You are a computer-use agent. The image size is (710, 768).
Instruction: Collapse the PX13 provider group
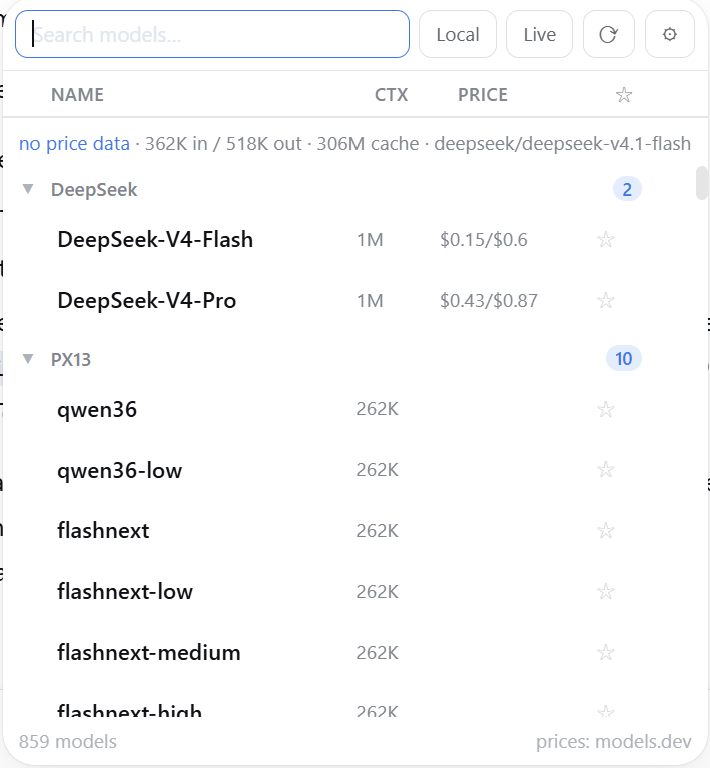point(28,359)
